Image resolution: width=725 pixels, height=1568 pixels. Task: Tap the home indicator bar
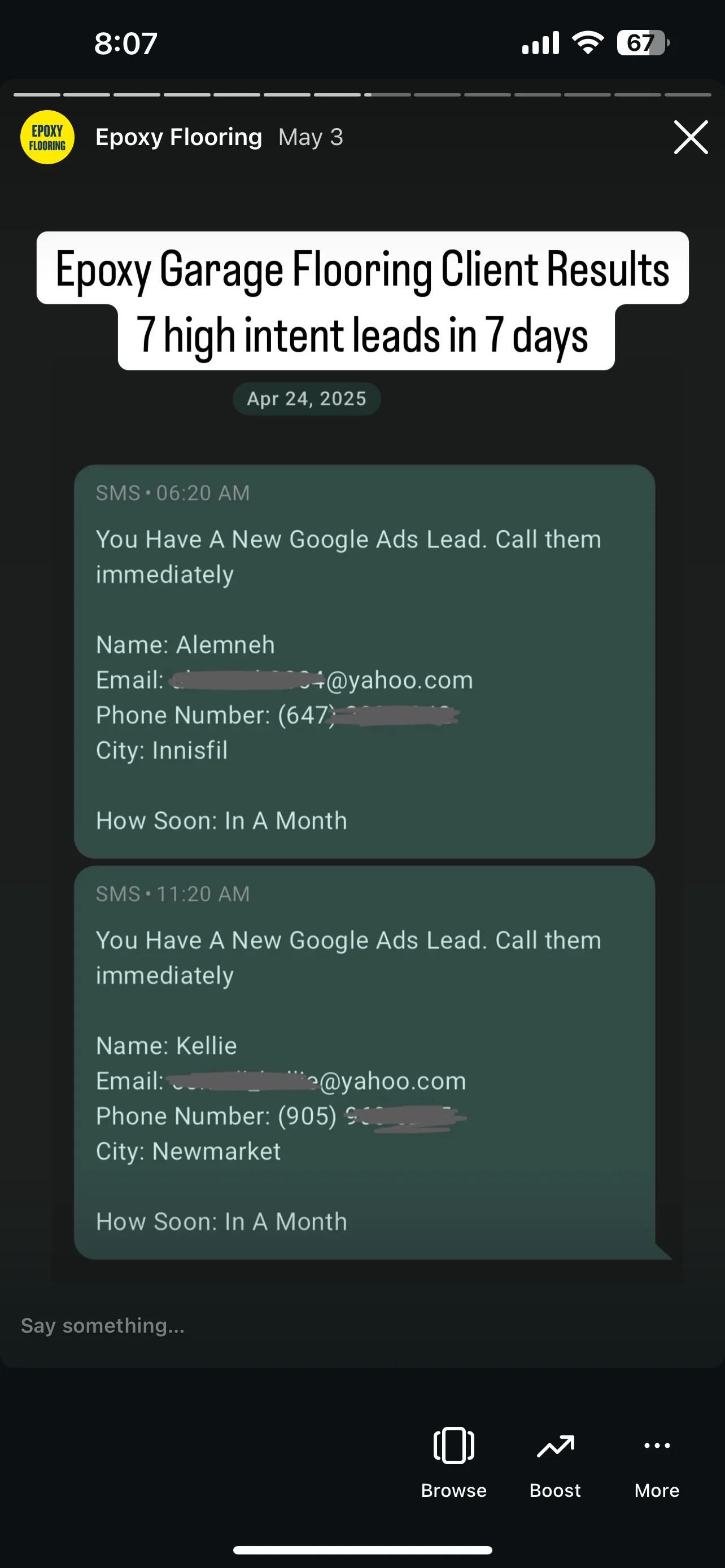(x=363, y=1550)
